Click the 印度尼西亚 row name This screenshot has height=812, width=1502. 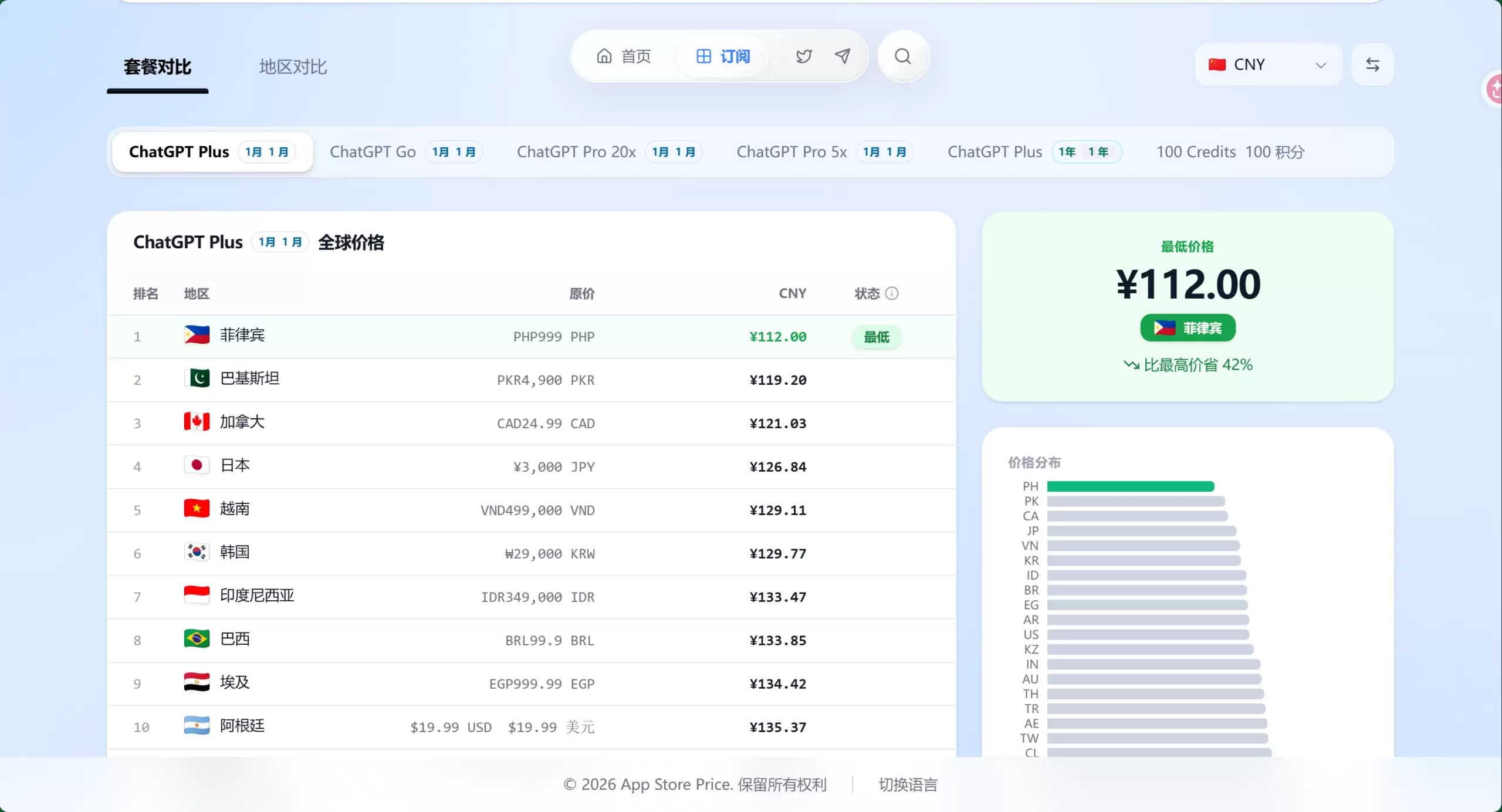click(257, 596)
